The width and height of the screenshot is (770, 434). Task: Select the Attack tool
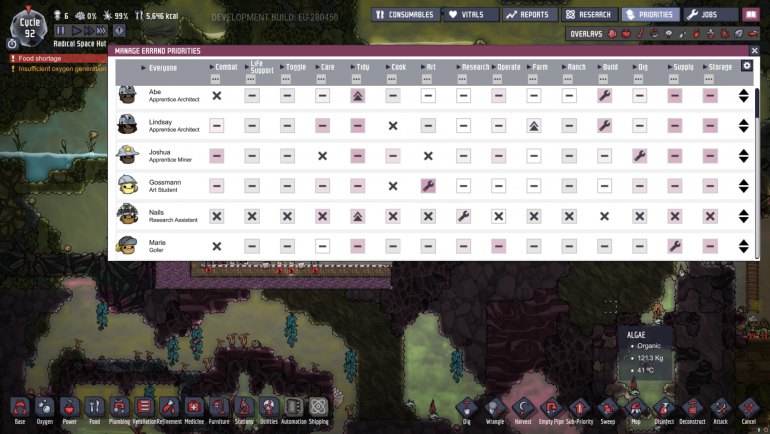tap(720, 411)
